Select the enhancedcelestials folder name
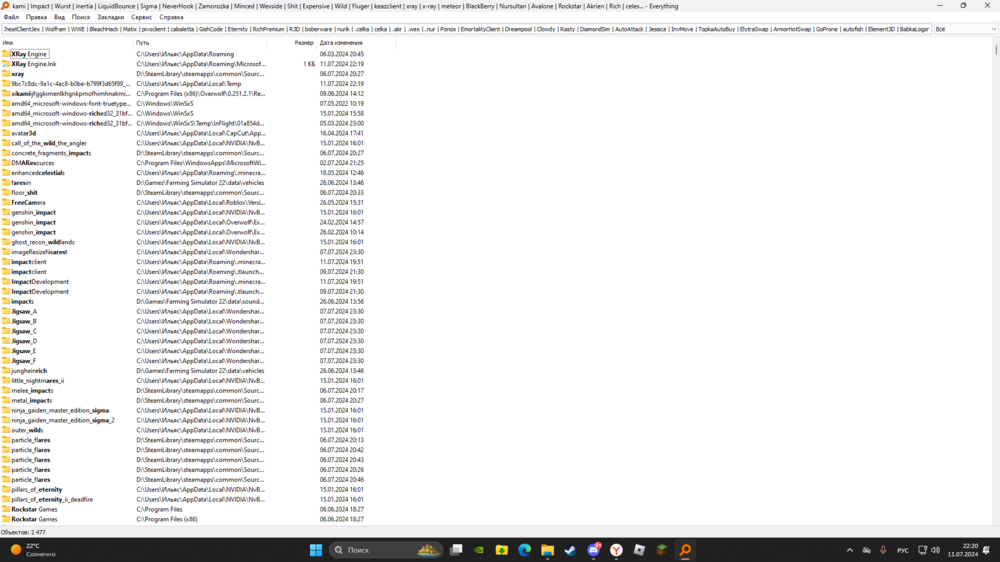Viewport: 1000px width, 562px height. click(38, 173)
